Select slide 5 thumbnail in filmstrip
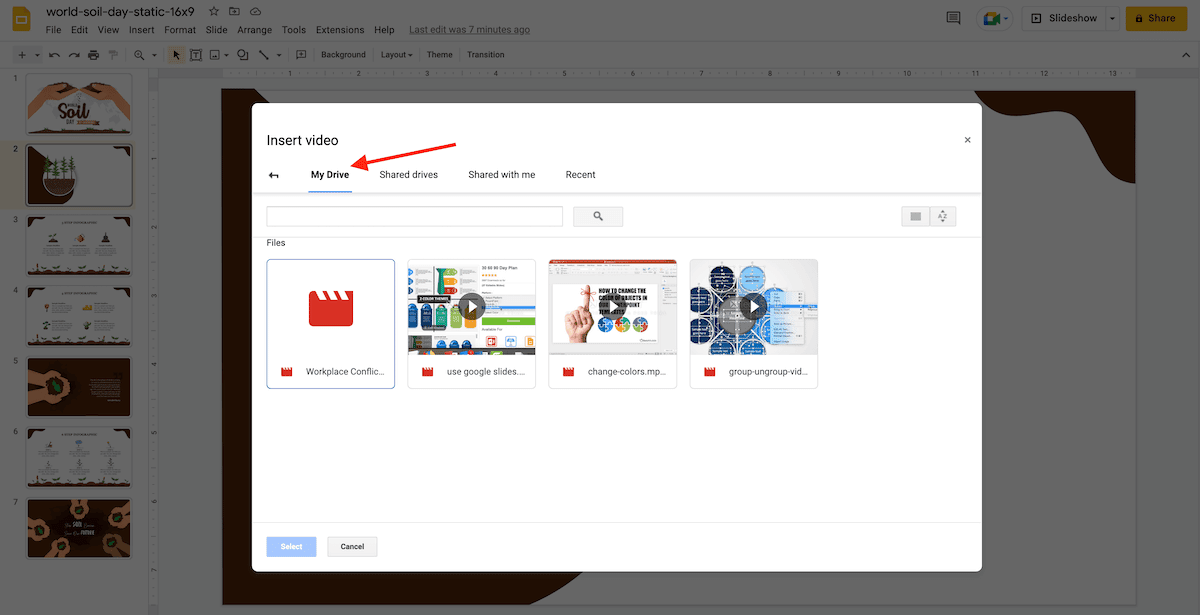1200x615 pixels. point(79,387)
